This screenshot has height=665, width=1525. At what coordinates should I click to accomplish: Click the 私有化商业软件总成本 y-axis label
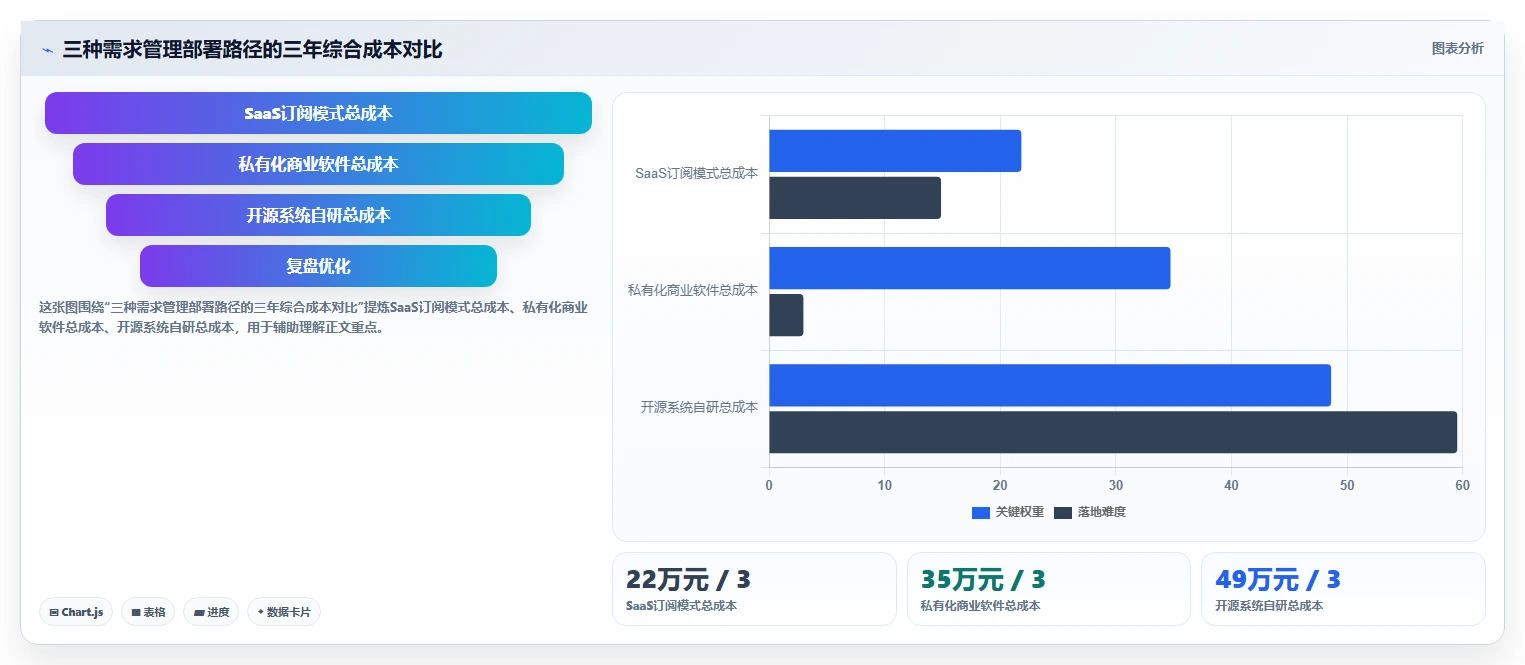692,290
